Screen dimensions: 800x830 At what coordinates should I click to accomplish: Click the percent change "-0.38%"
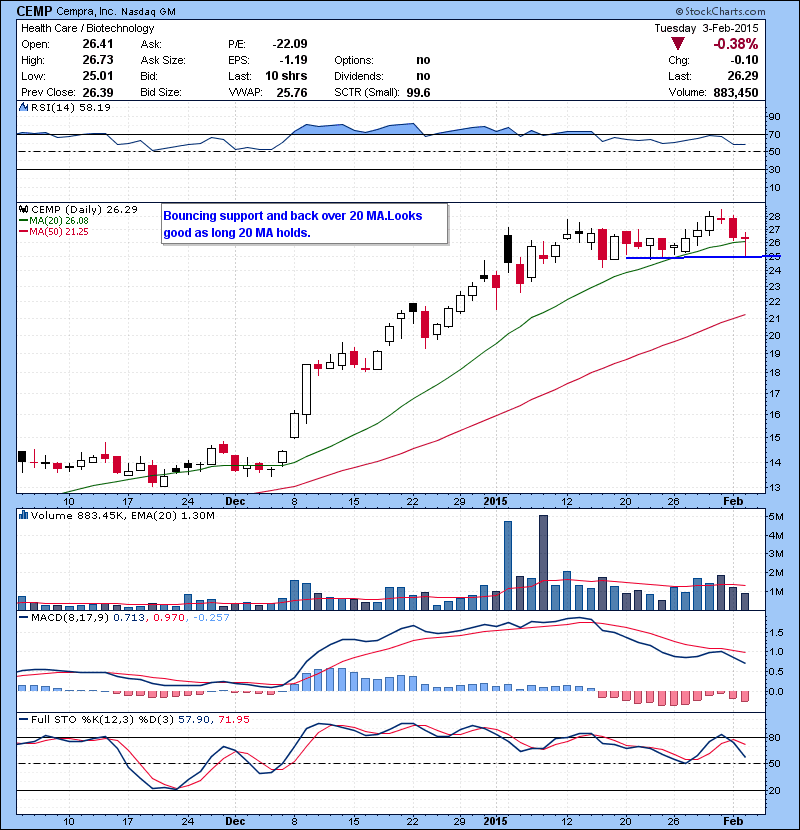(736, 43)
